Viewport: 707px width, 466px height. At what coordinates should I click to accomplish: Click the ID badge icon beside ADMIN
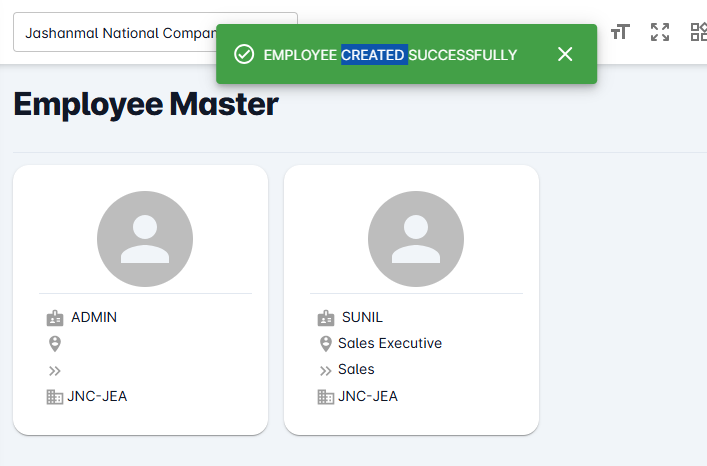point(55,318)
